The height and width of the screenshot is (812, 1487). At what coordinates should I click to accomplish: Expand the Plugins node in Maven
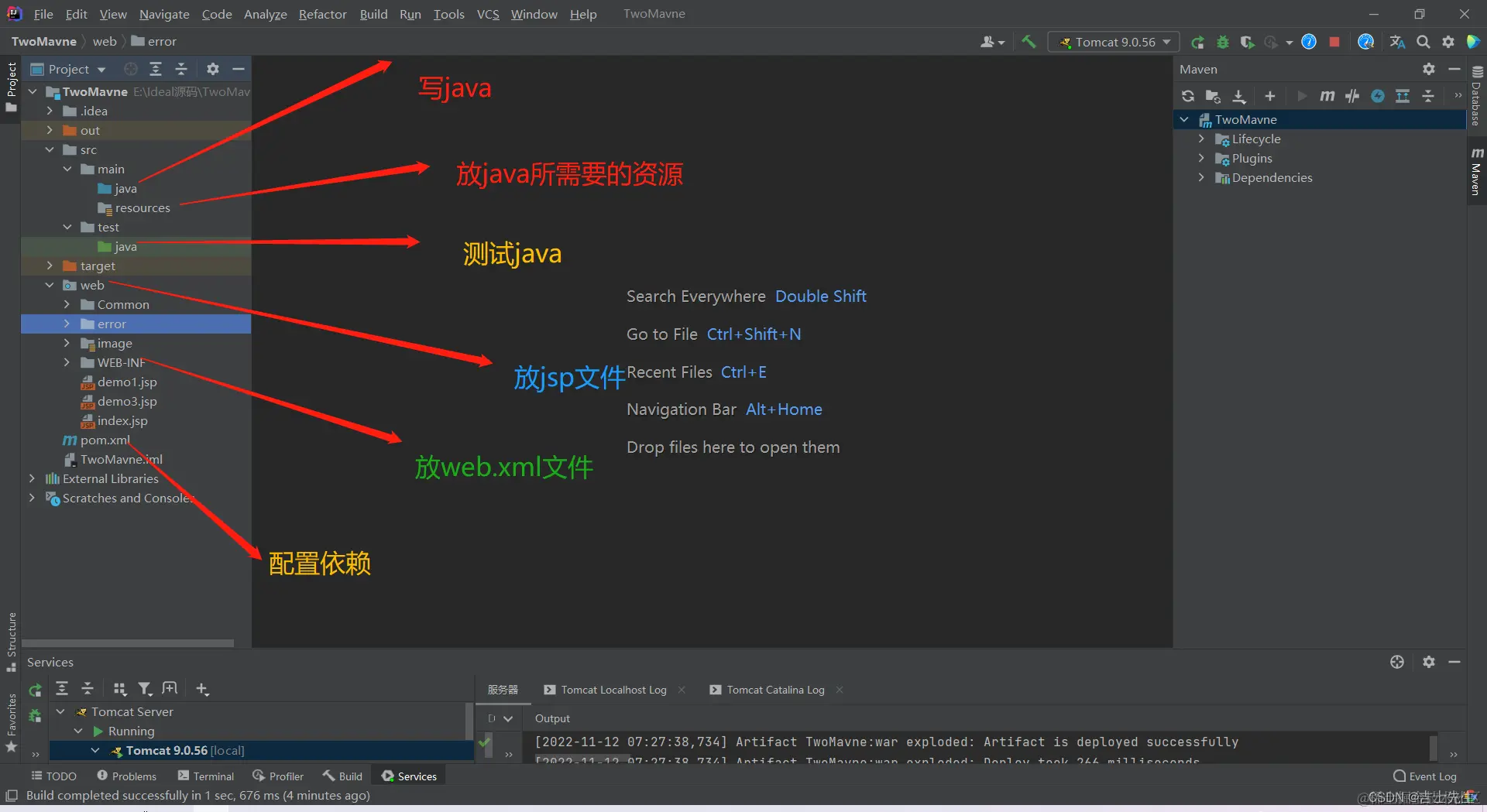pyautogui.click(x=1201, y=158)
